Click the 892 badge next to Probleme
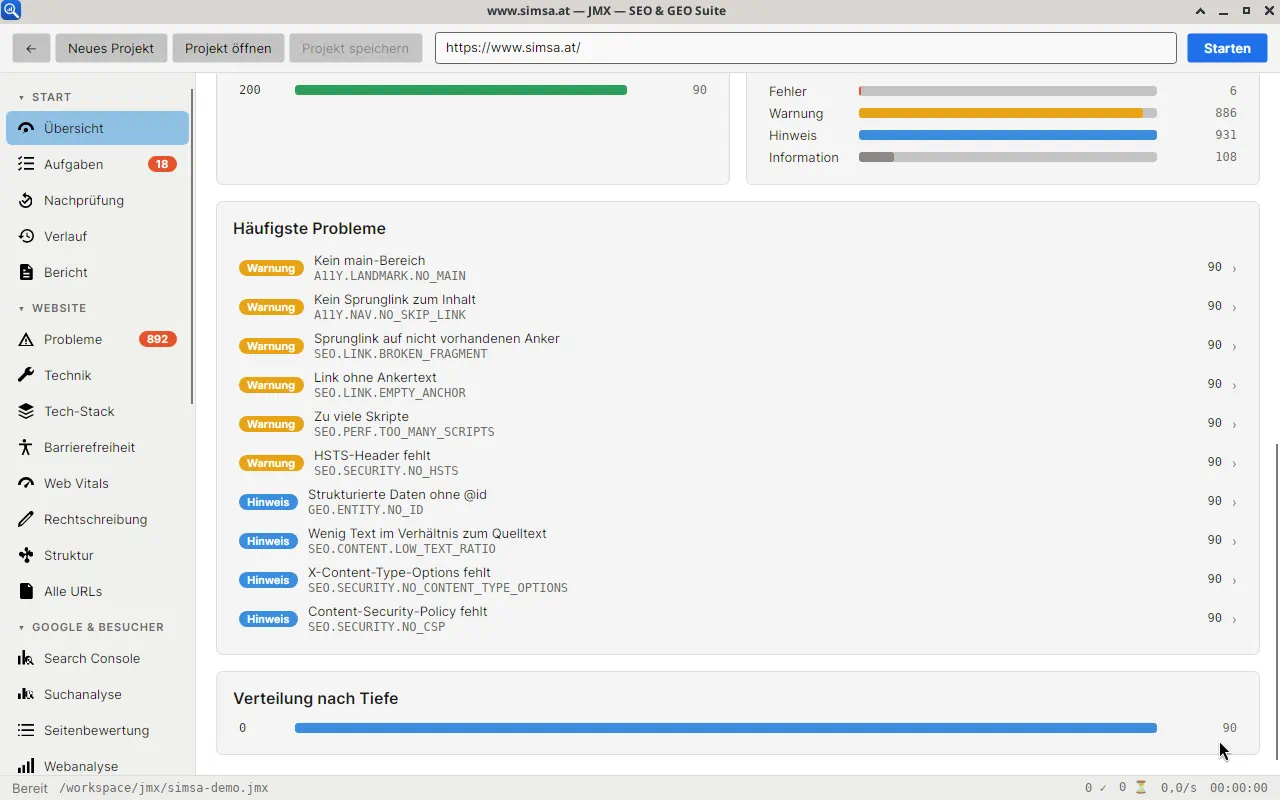 (x=158, y=339)
